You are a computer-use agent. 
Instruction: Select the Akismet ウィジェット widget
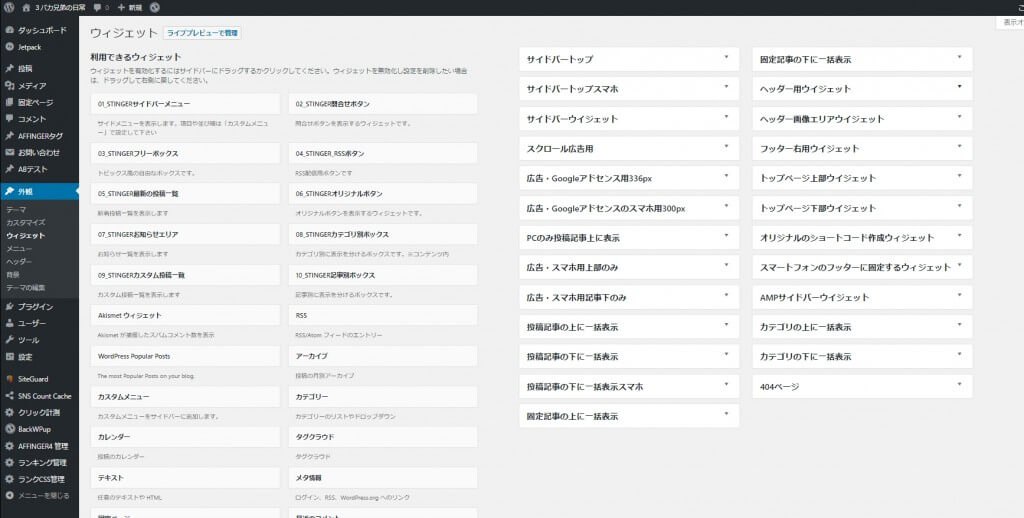(185, 316)
